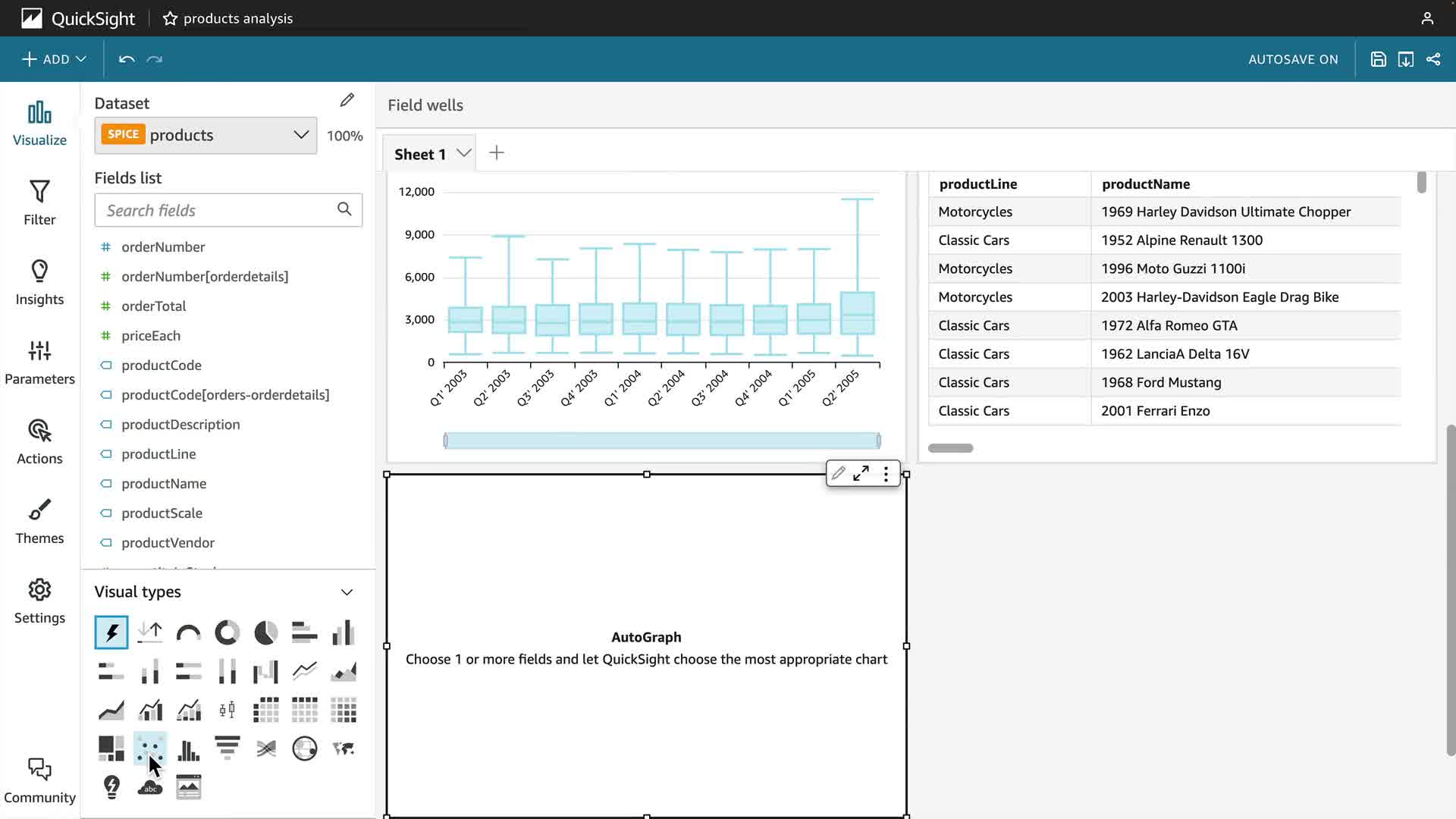The width and height of the screenshot is (1456, 819).
Task: Select the funnel chart visual type
Action: pyautogui.click(x=227, y=748)
